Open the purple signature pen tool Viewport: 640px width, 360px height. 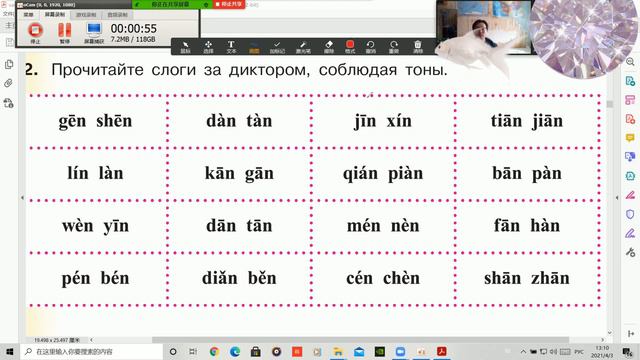pos(630,233)
